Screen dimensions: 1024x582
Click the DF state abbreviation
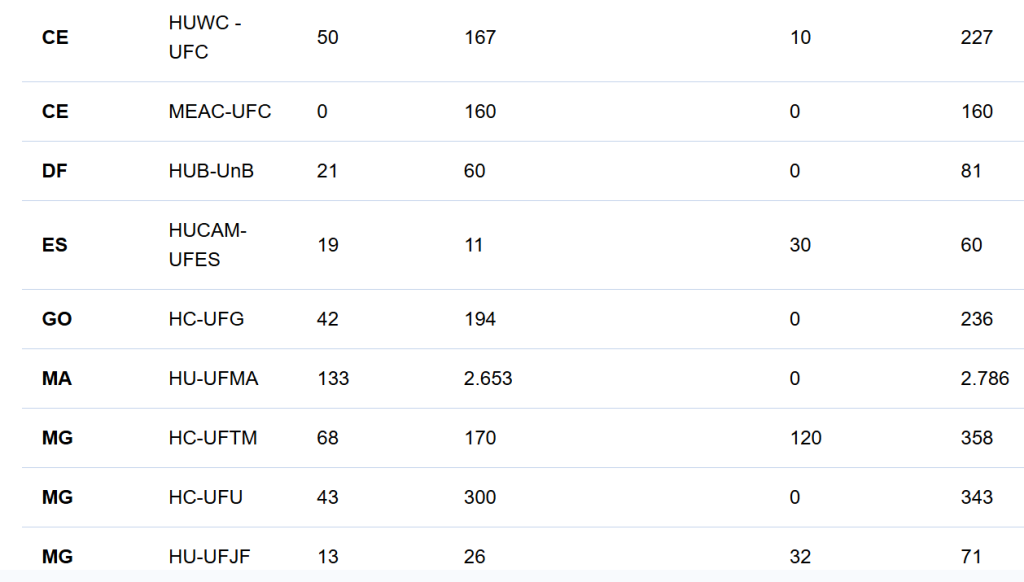tap(54, 171)
